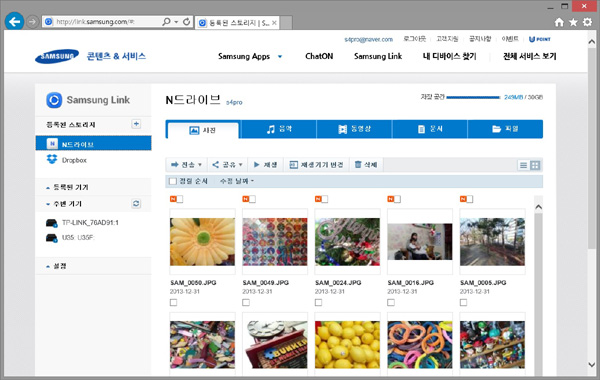This screenshot has width=600, height=380.
Task: Click the delete trash toolbar button
Action: [366, 165]
